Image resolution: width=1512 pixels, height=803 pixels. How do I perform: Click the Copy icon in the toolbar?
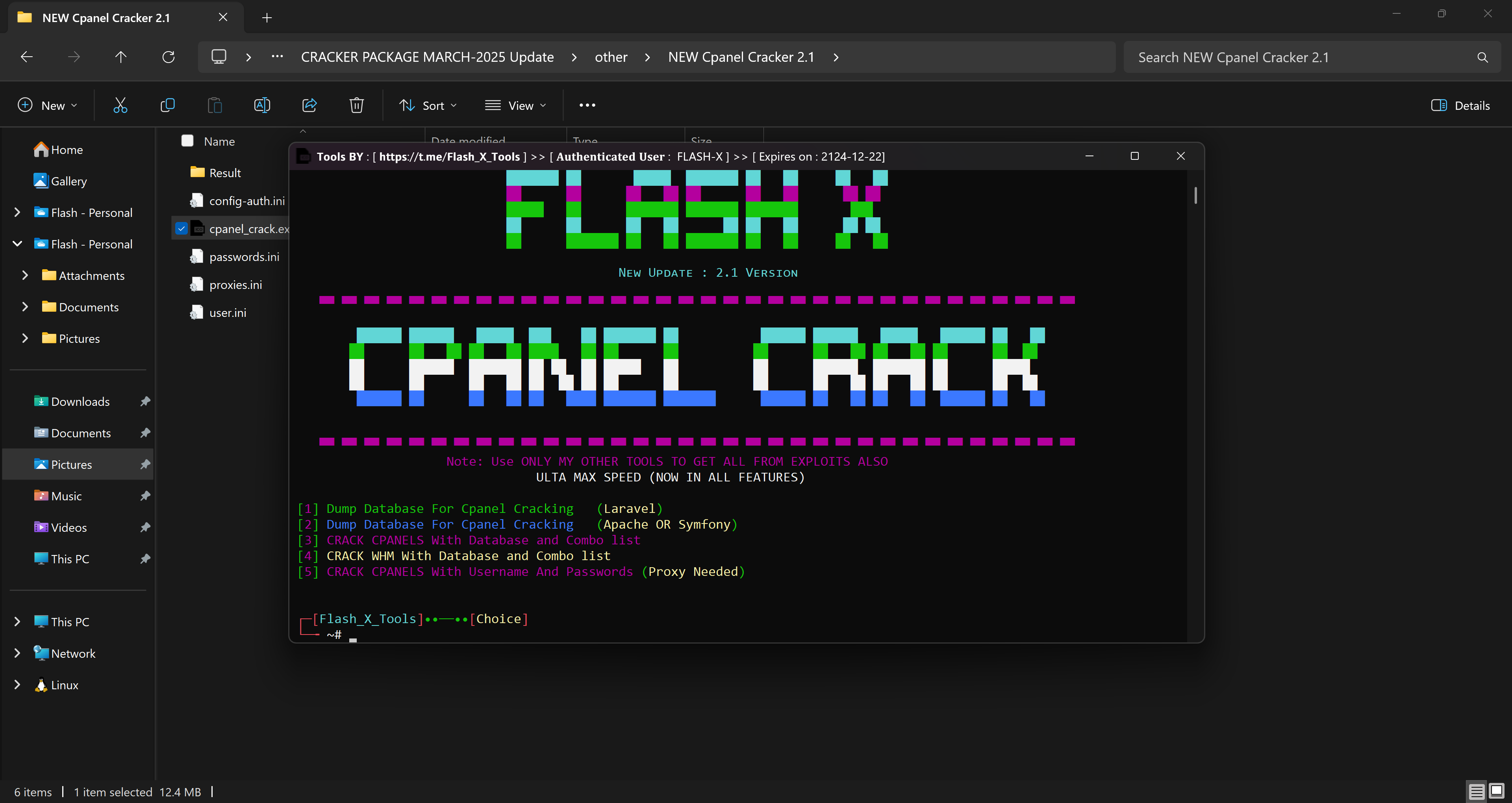tap(167, 105)
